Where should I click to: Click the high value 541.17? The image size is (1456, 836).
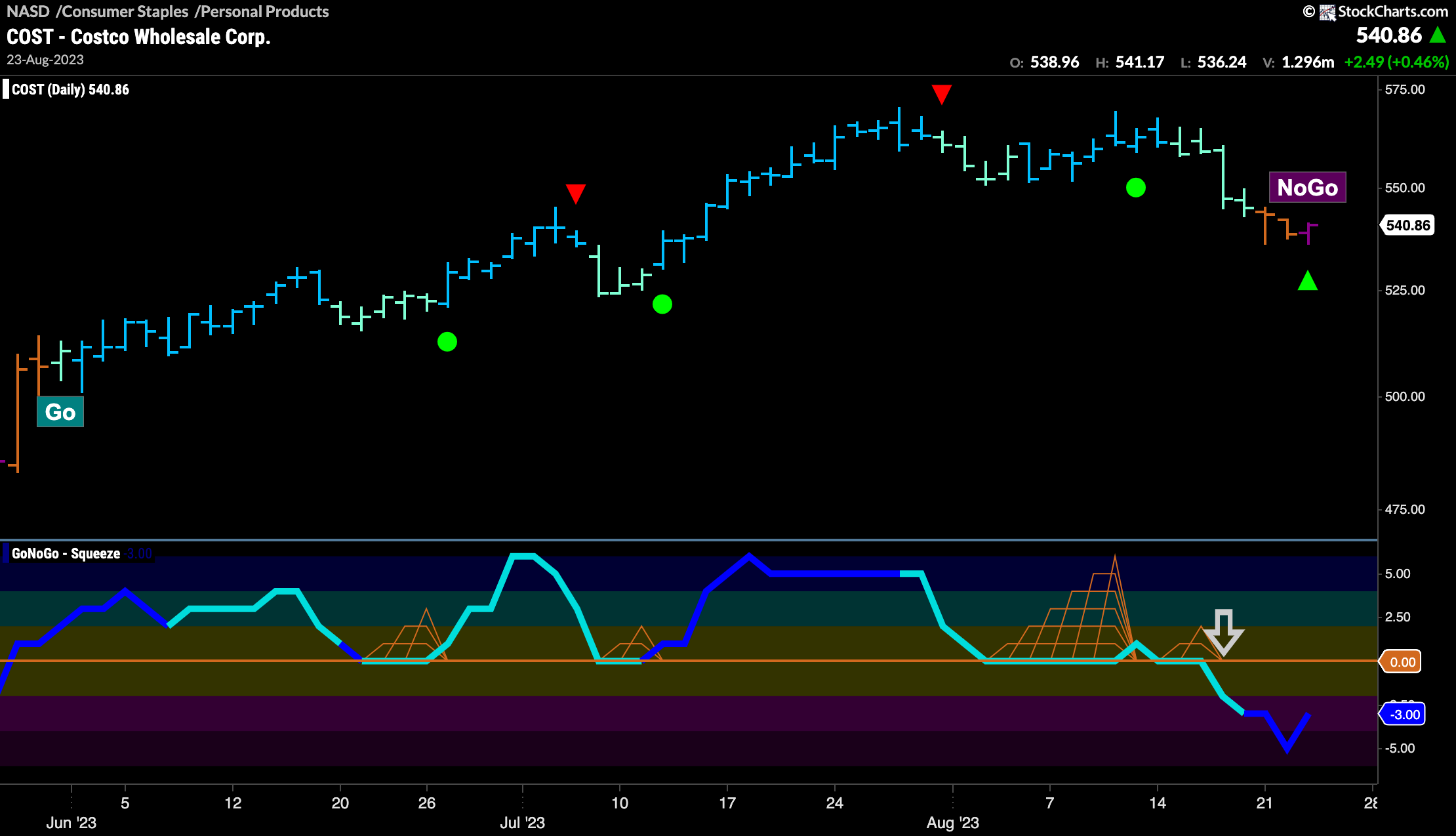click(x=1140, y=62)
